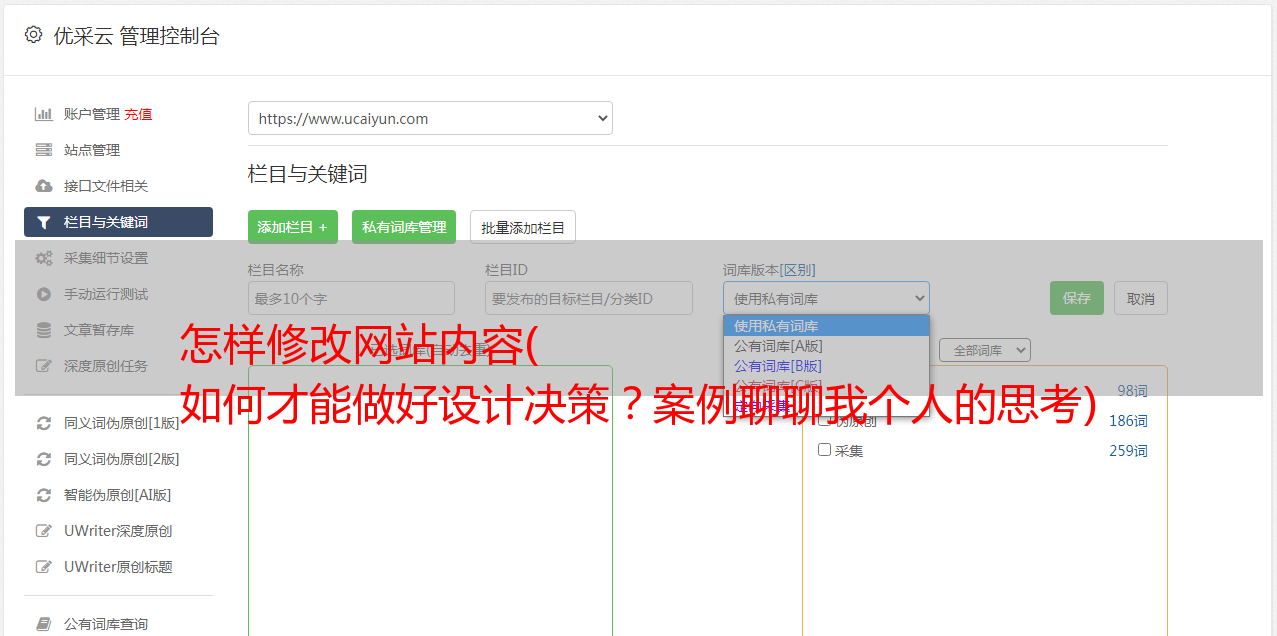
Task: Click the 取消 button
Action: pos(1141,298)
